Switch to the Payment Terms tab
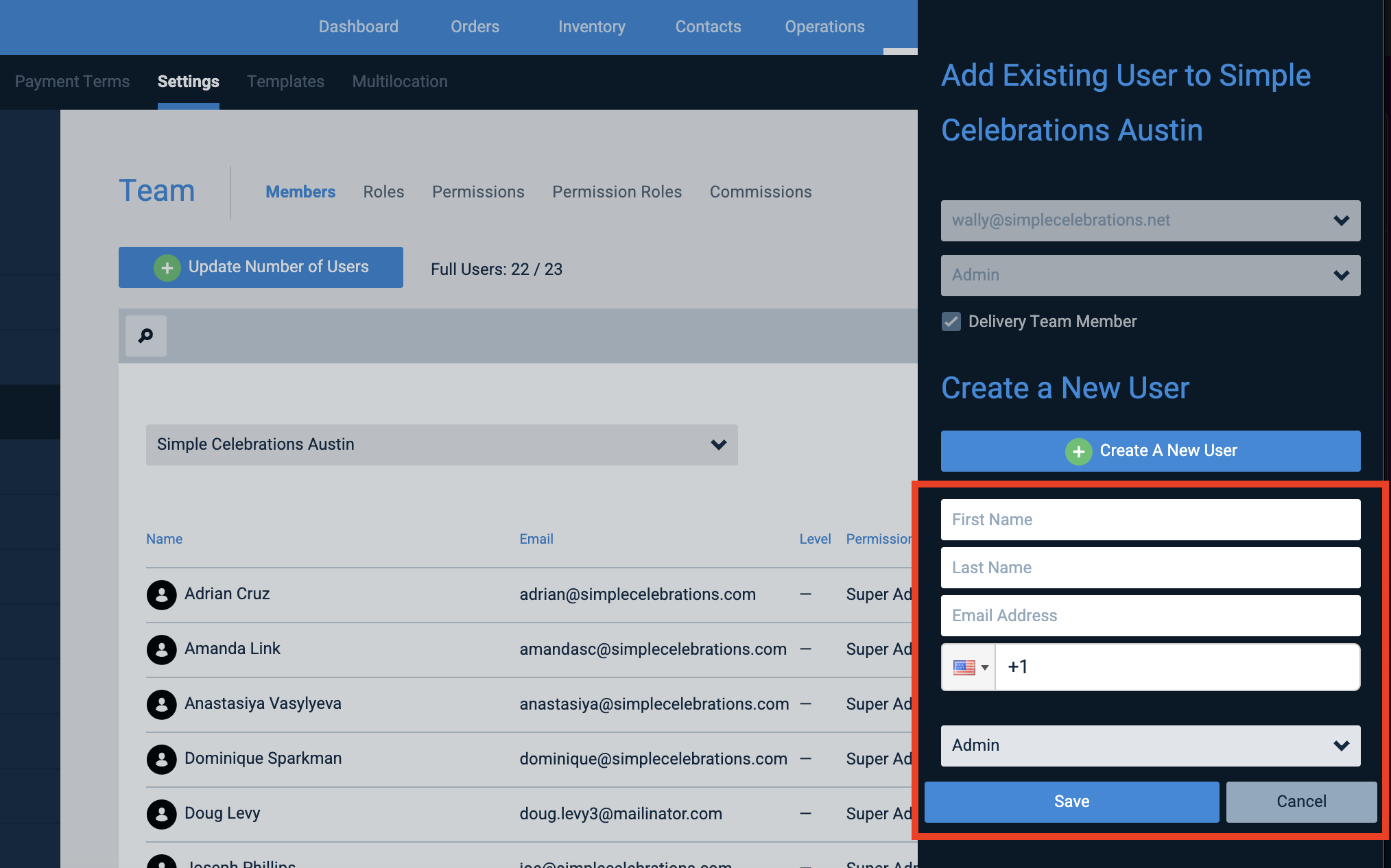1391x868 pixels. click(x=72, y=82)
